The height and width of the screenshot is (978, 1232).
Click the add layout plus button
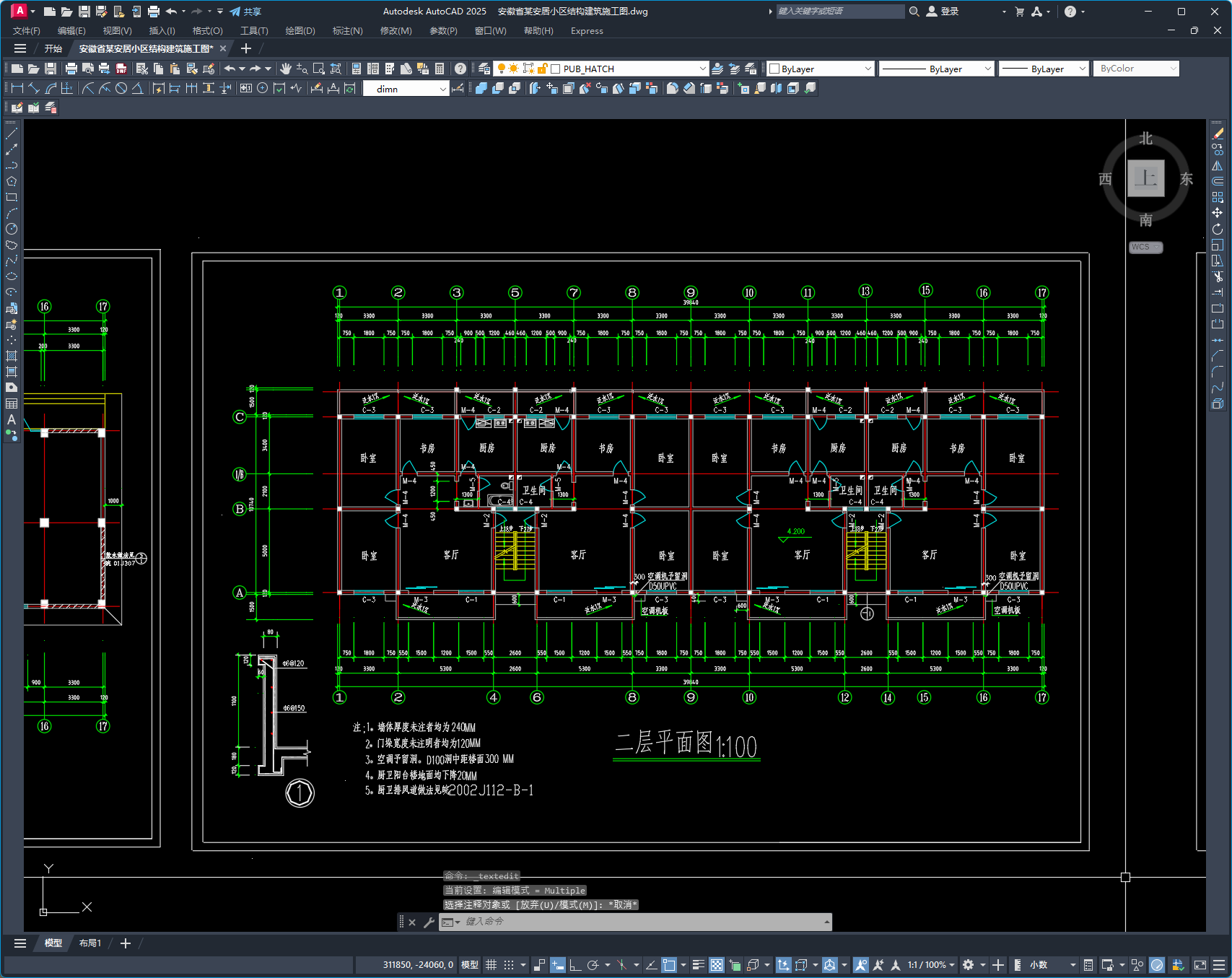coord(126,943)
